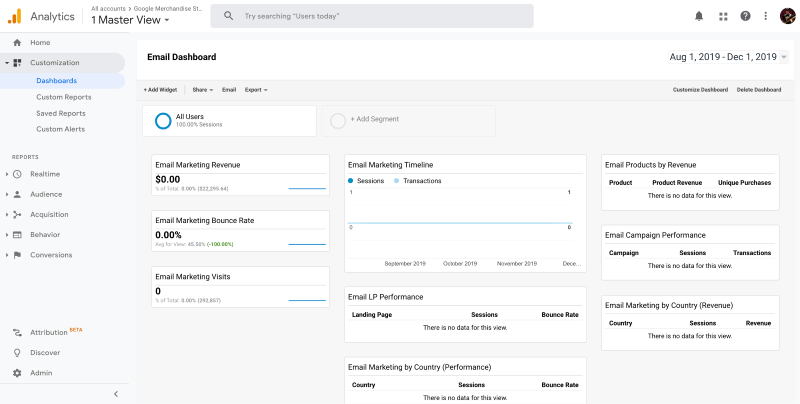Click the Unique Purchases column header

coord(744,183)
